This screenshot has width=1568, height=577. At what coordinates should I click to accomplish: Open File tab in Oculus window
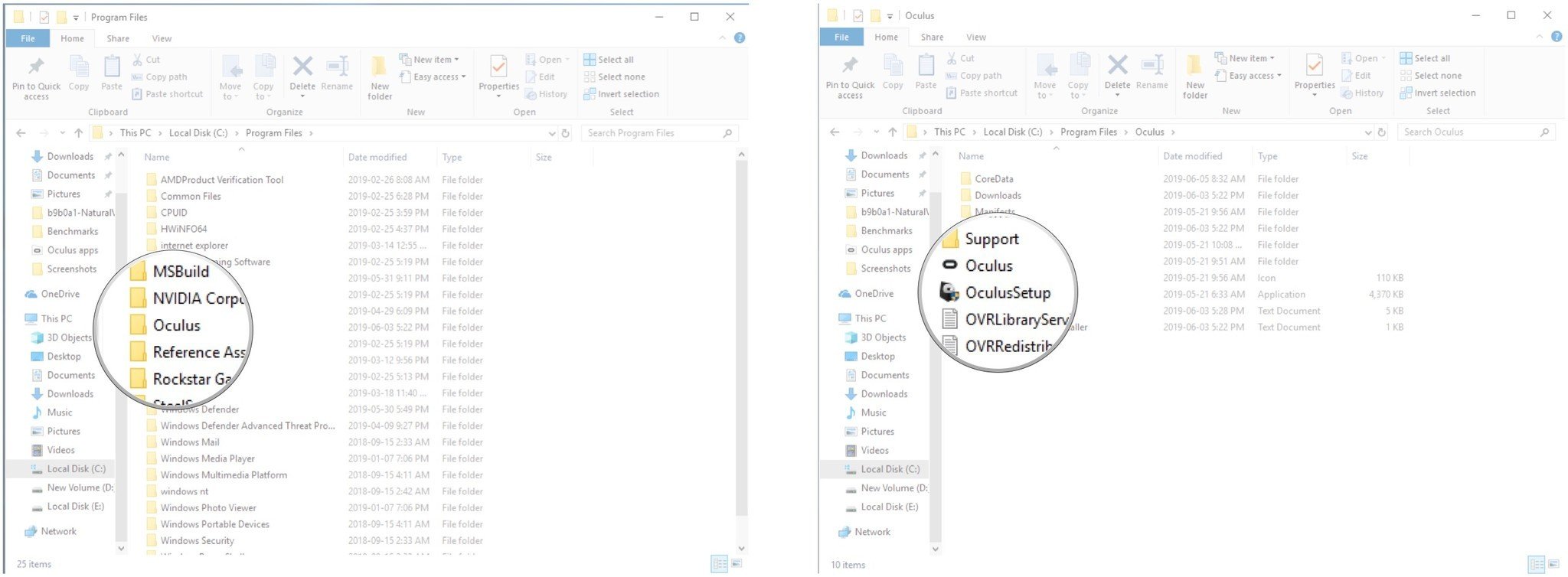841,37
